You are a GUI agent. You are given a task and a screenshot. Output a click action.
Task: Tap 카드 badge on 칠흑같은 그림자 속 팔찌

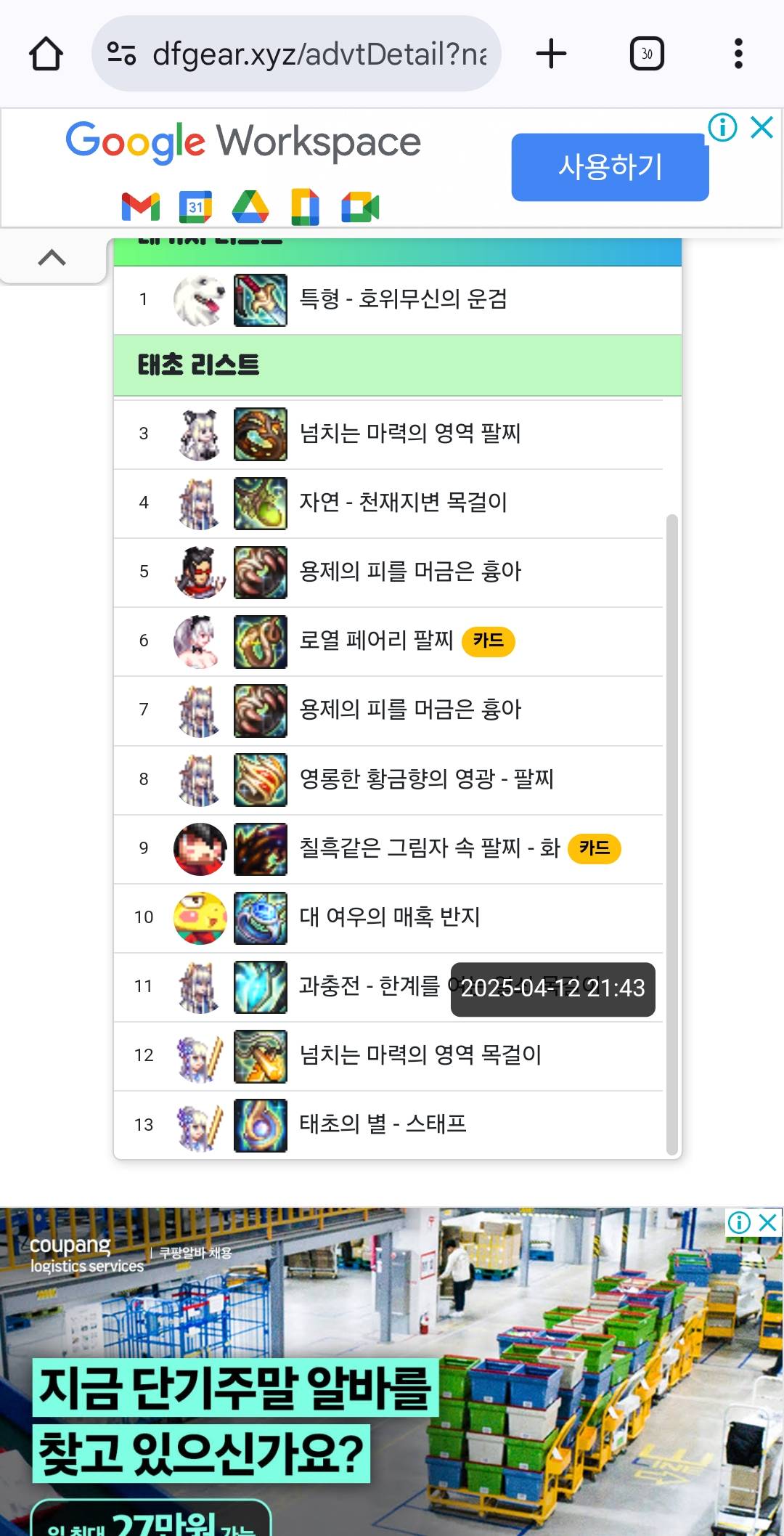(x=595, y=849)
